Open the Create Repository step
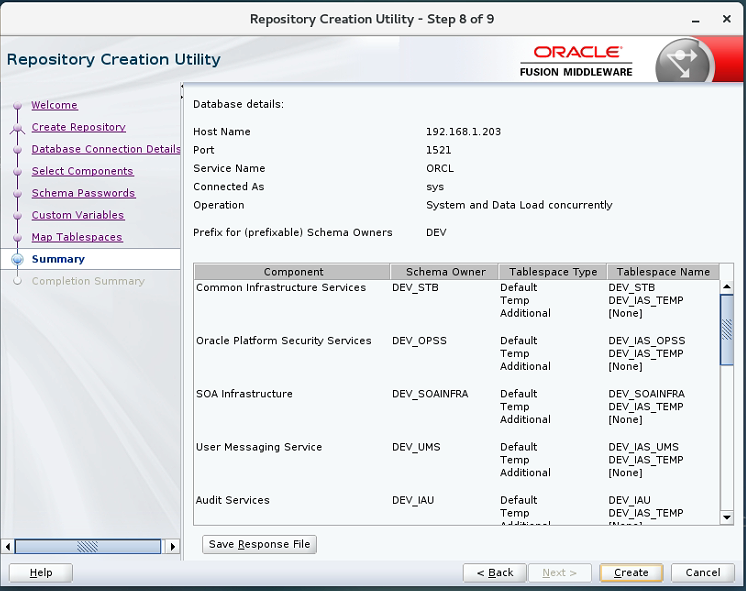This screenshot has height=591, width=746. (x=79, y=127)
